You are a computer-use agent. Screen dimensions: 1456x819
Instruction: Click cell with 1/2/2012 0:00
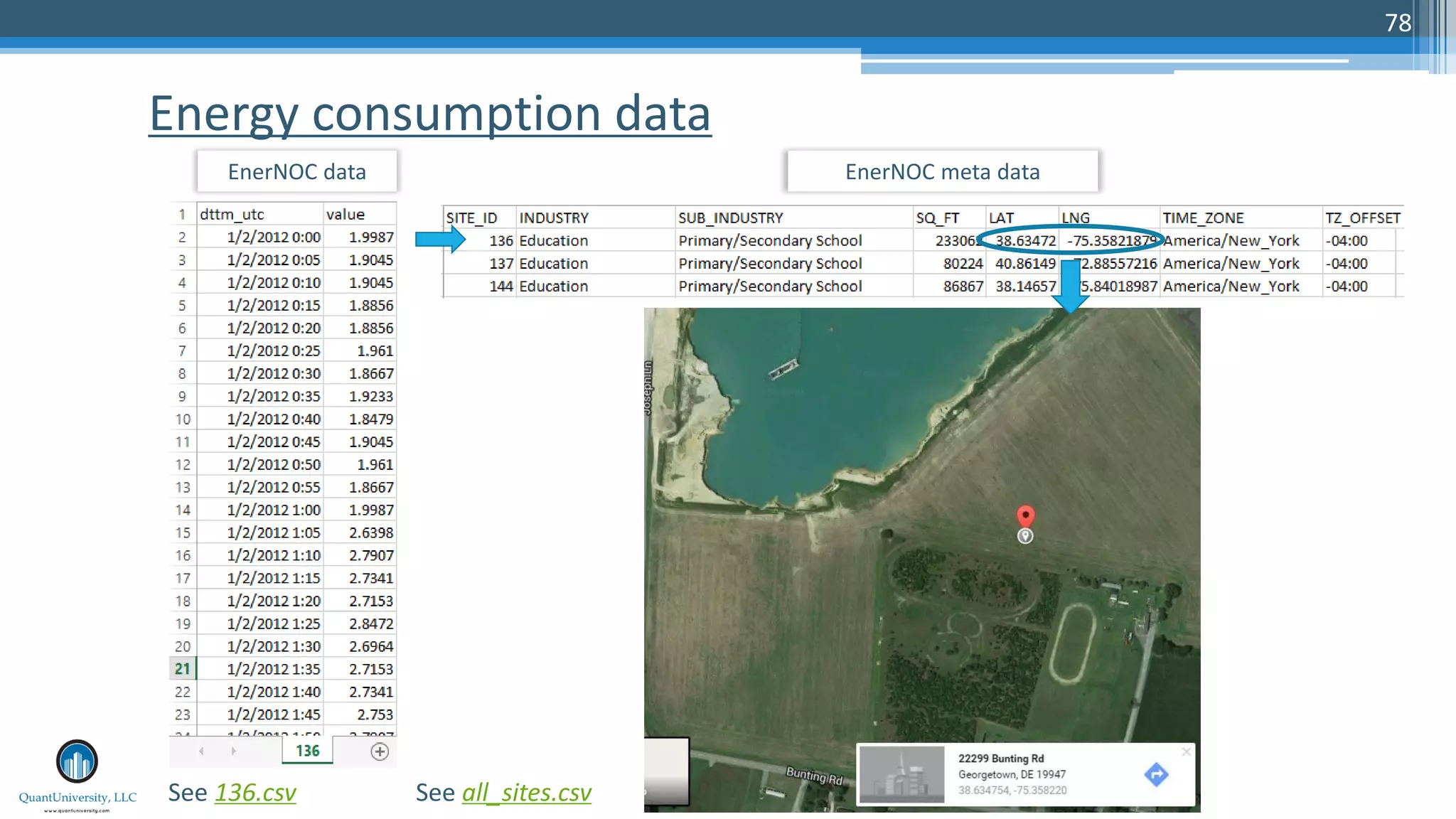pos(259,237)
